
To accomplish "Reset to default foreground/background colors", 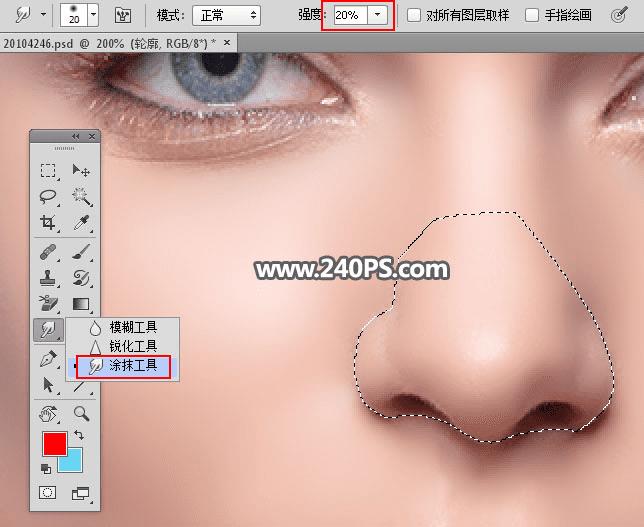I will [46, 469].
